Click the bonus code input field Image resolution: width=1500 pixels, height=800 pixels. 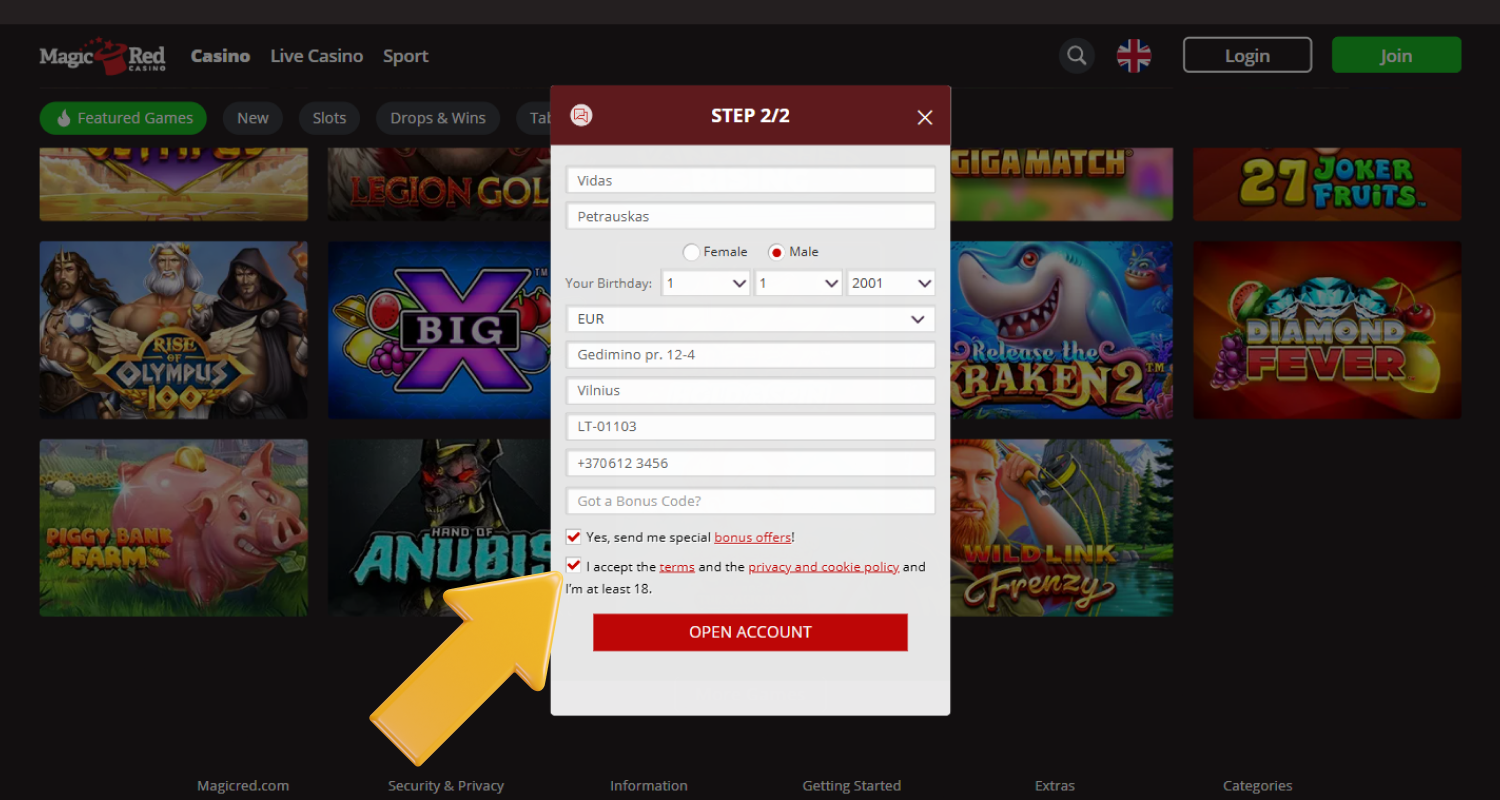point(750,501)
